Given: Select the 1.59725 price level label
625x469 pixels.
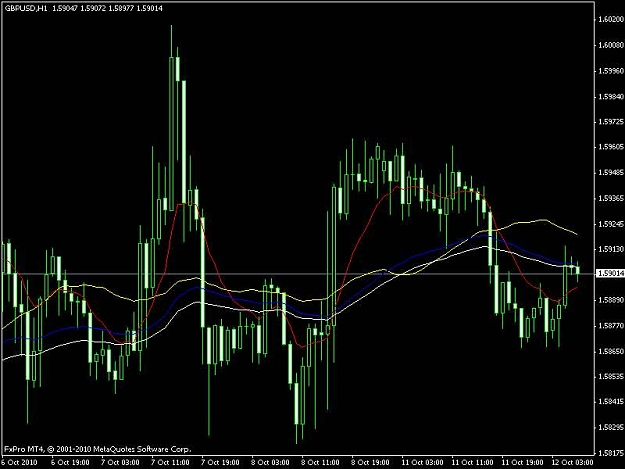Looking at the screenshot, I should point(610,122).
